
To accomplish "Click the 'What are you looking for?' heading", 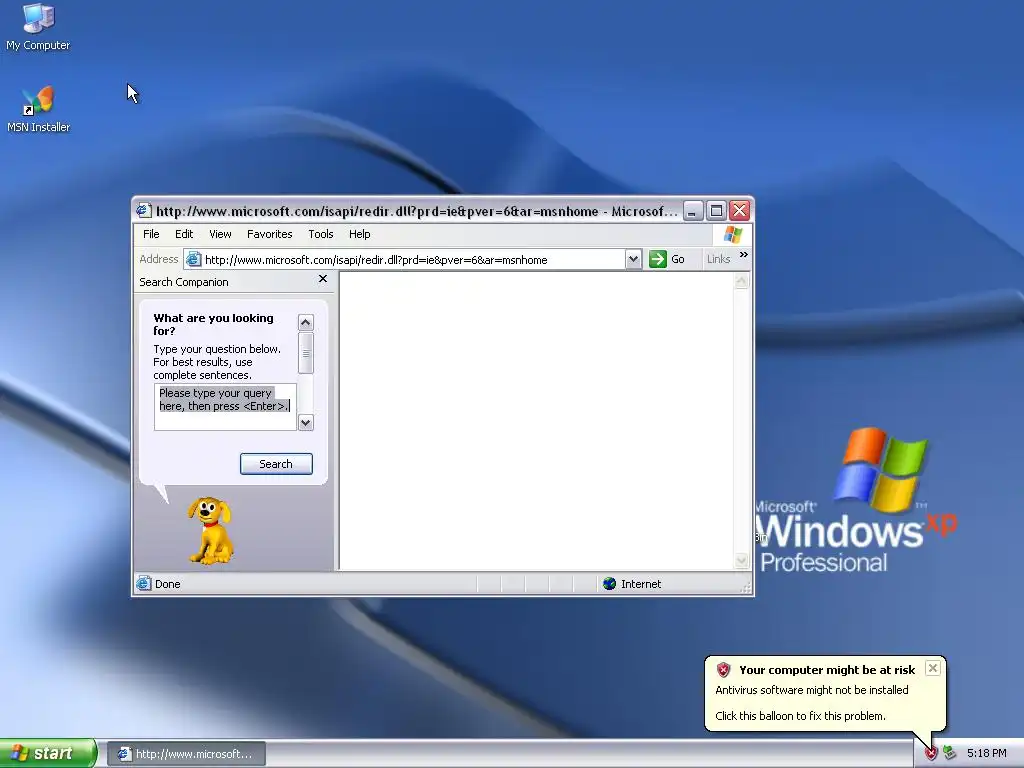I will (214, 324).
